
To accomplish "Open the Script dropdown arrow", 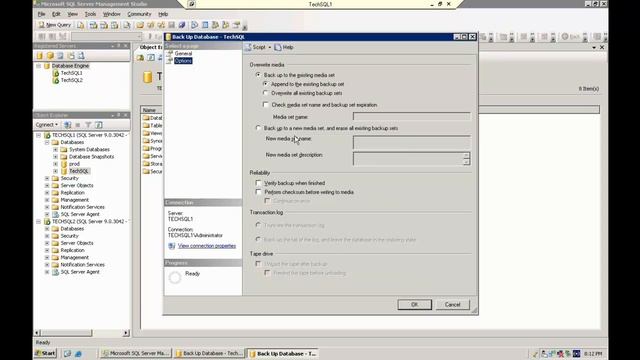I will (269, 47).
